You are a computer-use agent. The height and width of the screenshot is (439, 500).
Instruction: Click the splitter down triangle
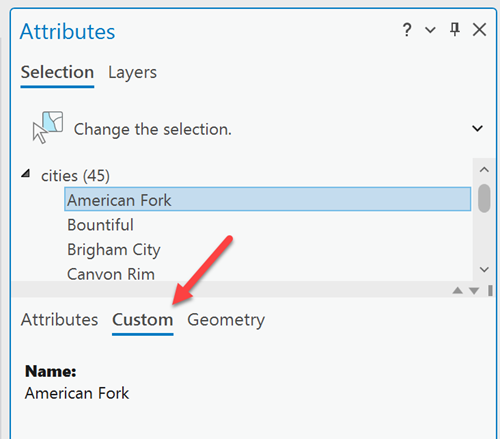[474, 291]
